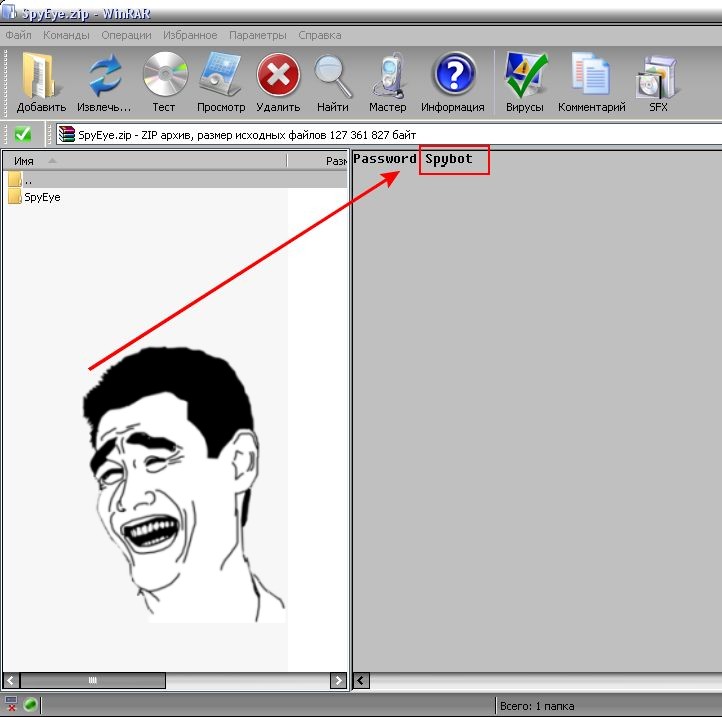Show archive Информация (Info)
The width and height of the screenshot is (722, 717).
[x=454, y=74]
